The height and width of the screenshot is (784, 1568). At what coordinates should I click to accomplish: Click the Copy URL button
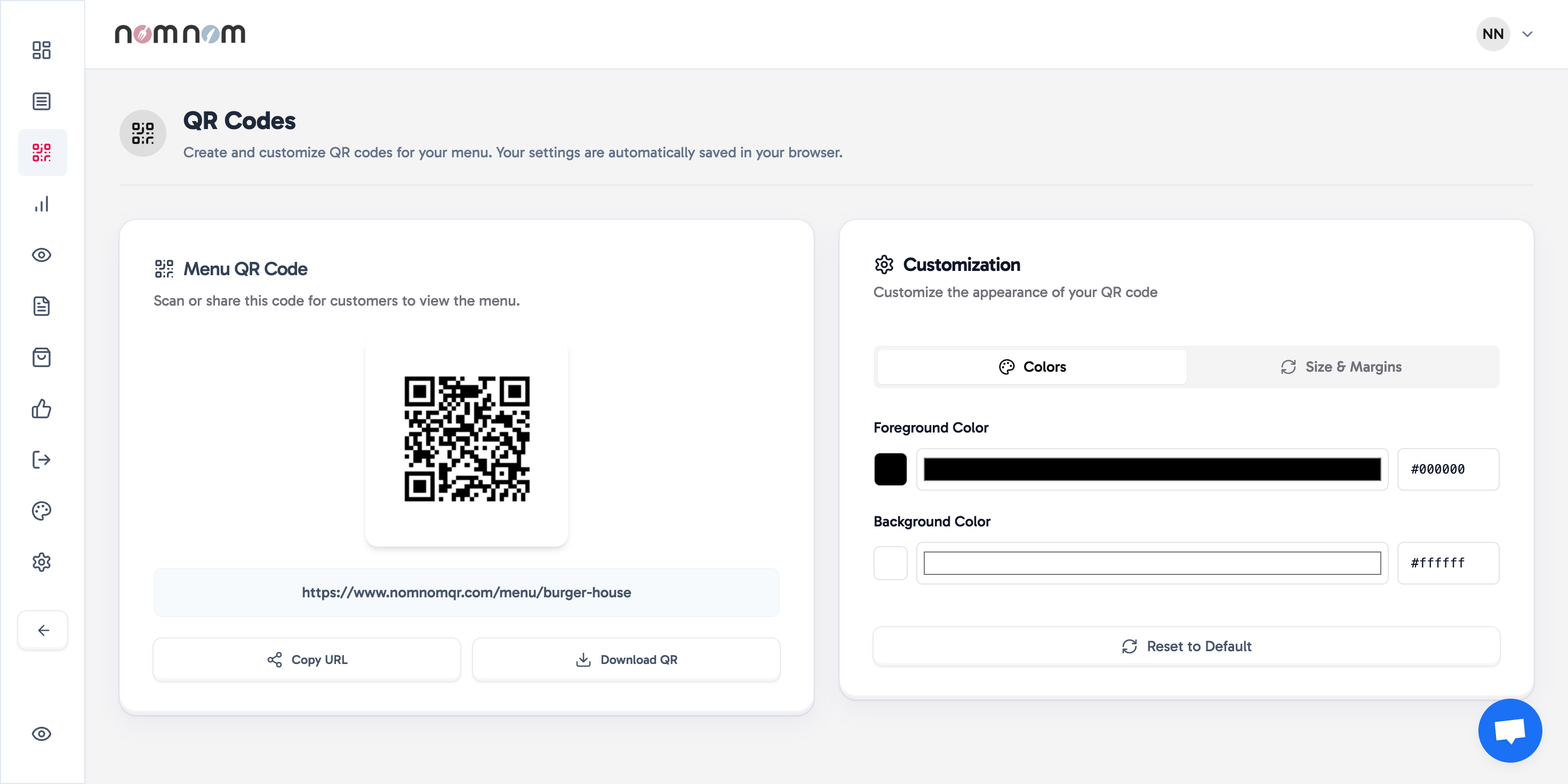coord(307,659)
